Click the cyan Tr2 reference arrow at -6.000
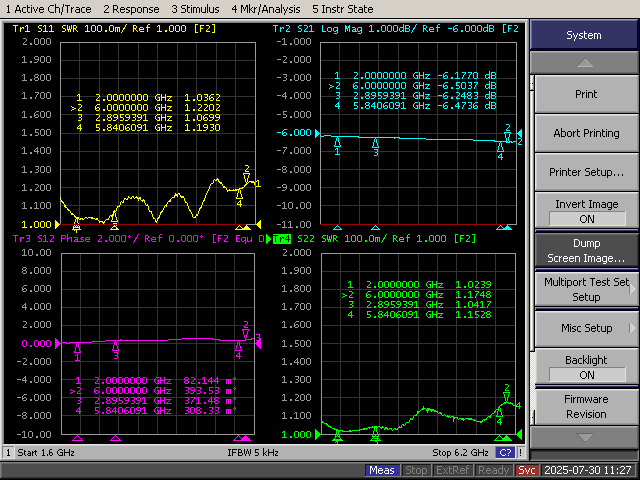Viewport: 640px width, 480px height. point(317,133)
